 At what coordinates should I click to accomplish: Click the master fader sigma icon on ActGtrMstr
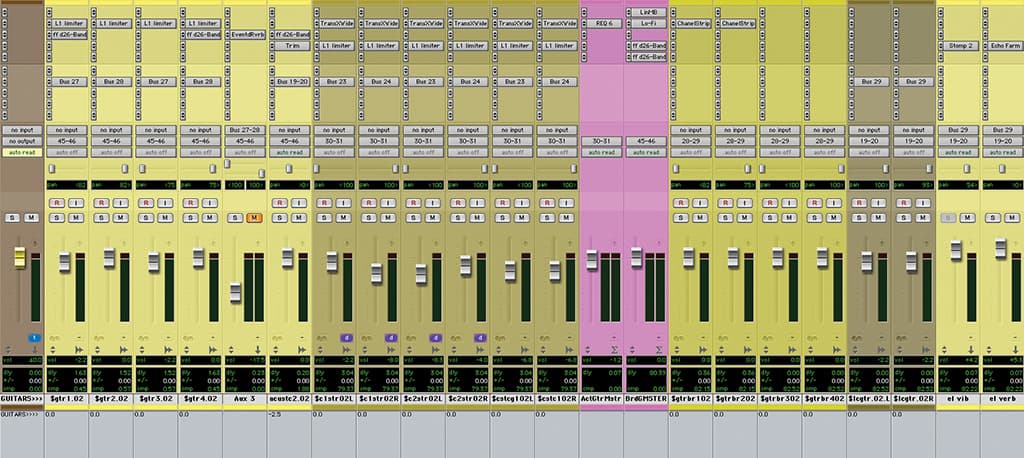point(614,350)
